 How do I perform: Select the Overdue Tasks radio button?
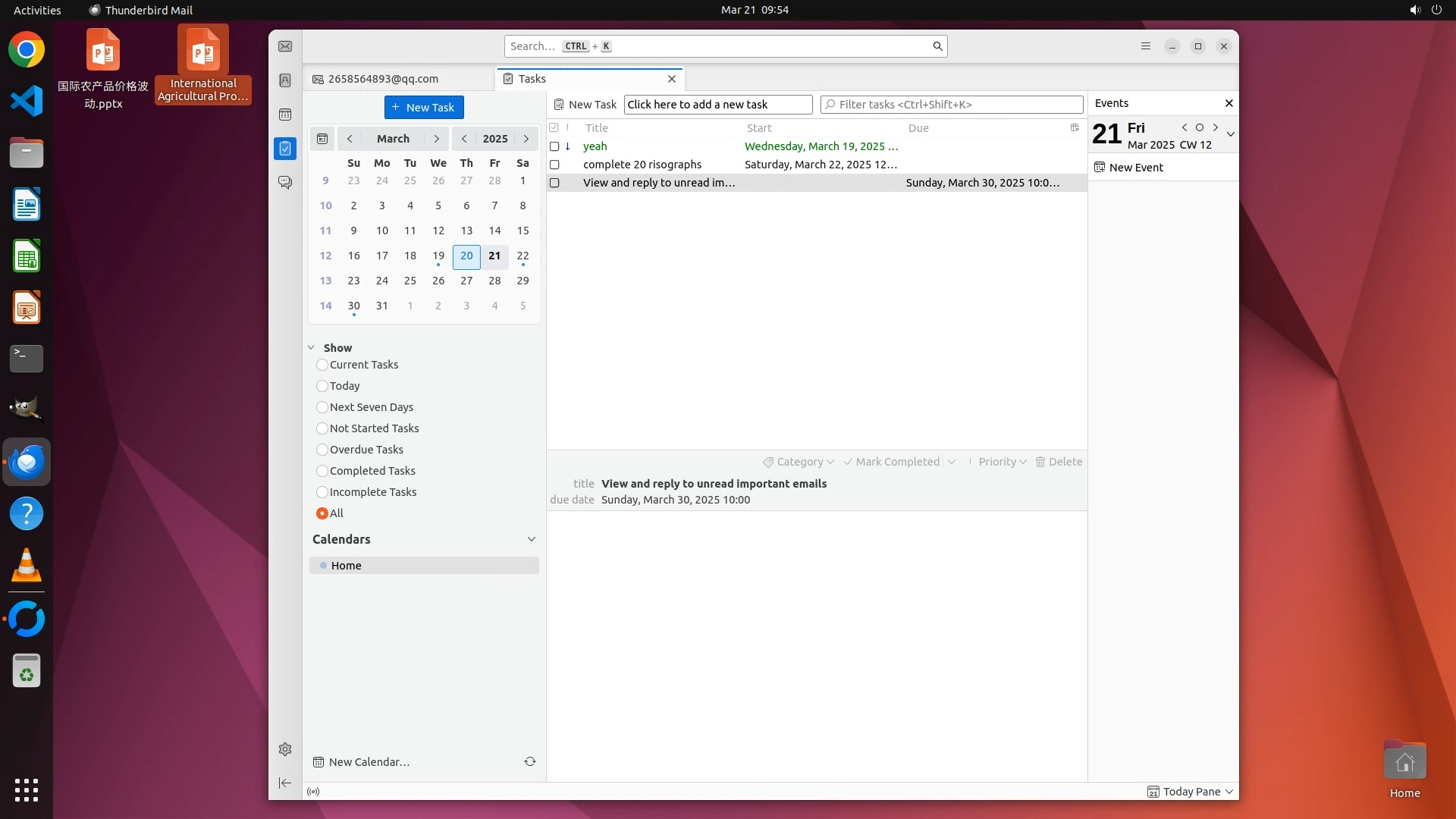click(322, 450)
